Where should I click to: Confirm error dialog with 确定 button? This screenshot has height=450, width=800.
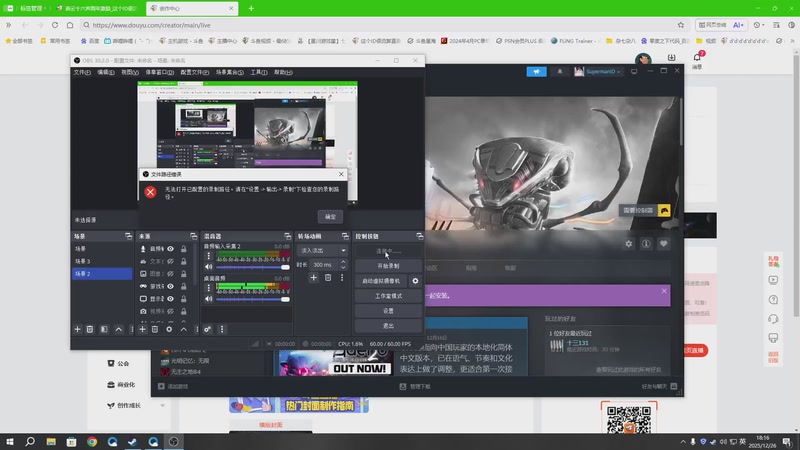coord(330,217)
